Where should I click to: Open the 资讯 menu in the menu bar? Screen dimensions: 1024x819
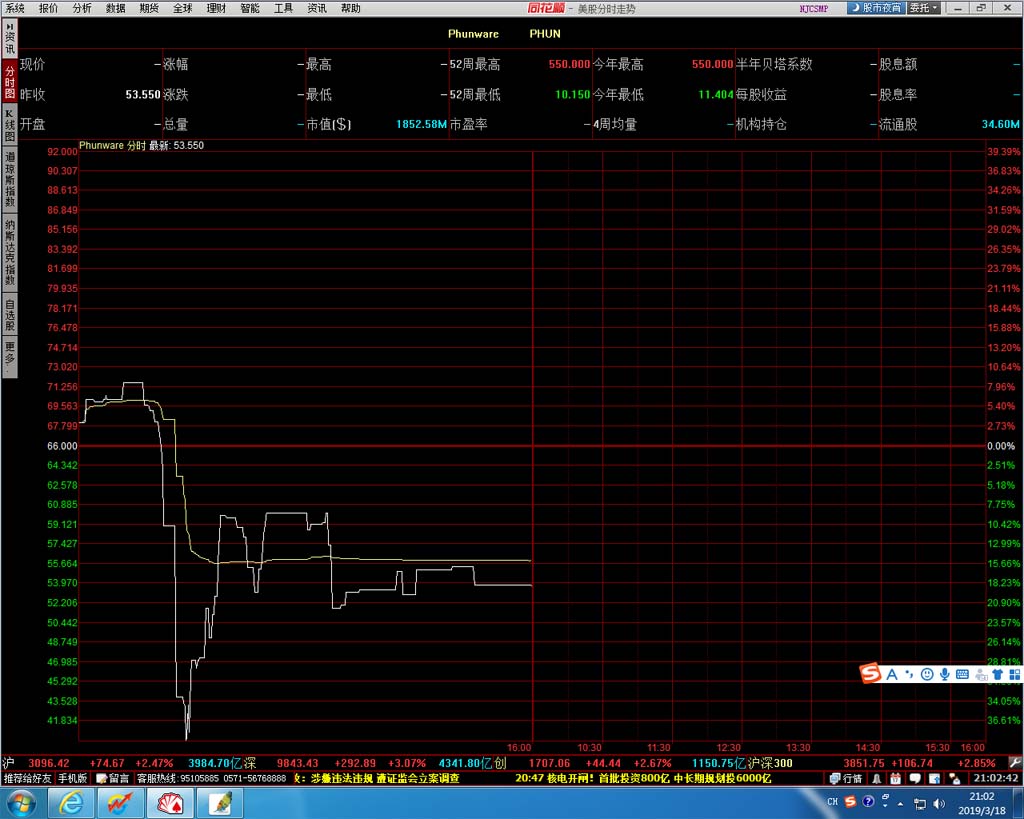pos(317,8)
